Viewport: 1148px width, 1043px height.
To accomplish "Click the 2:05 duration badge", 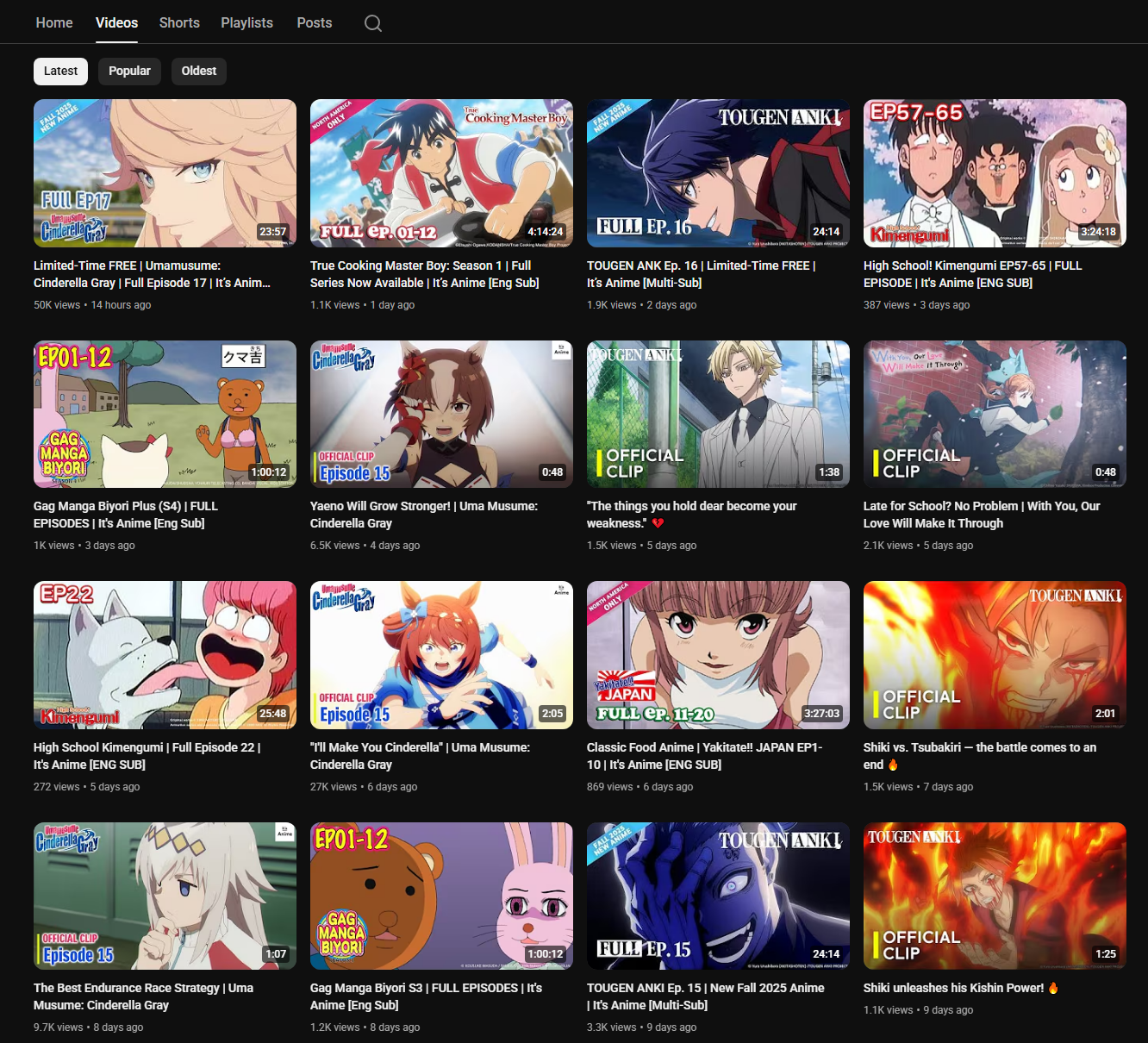I will coord(552,714).
